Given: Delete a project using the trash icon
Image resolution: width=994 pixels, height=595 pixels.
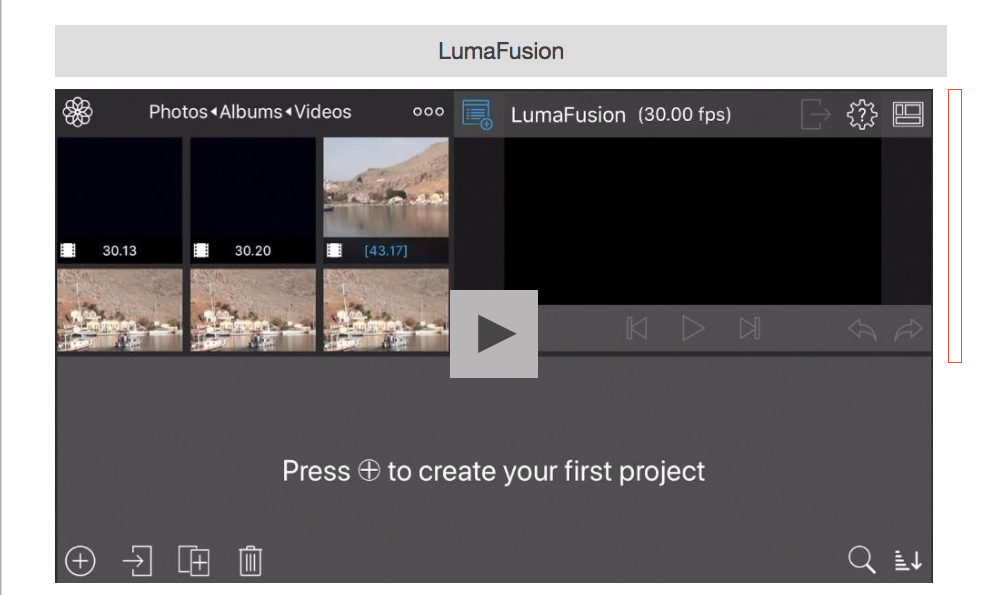Looking at the screenshot, I should click(x=249, y=561).
